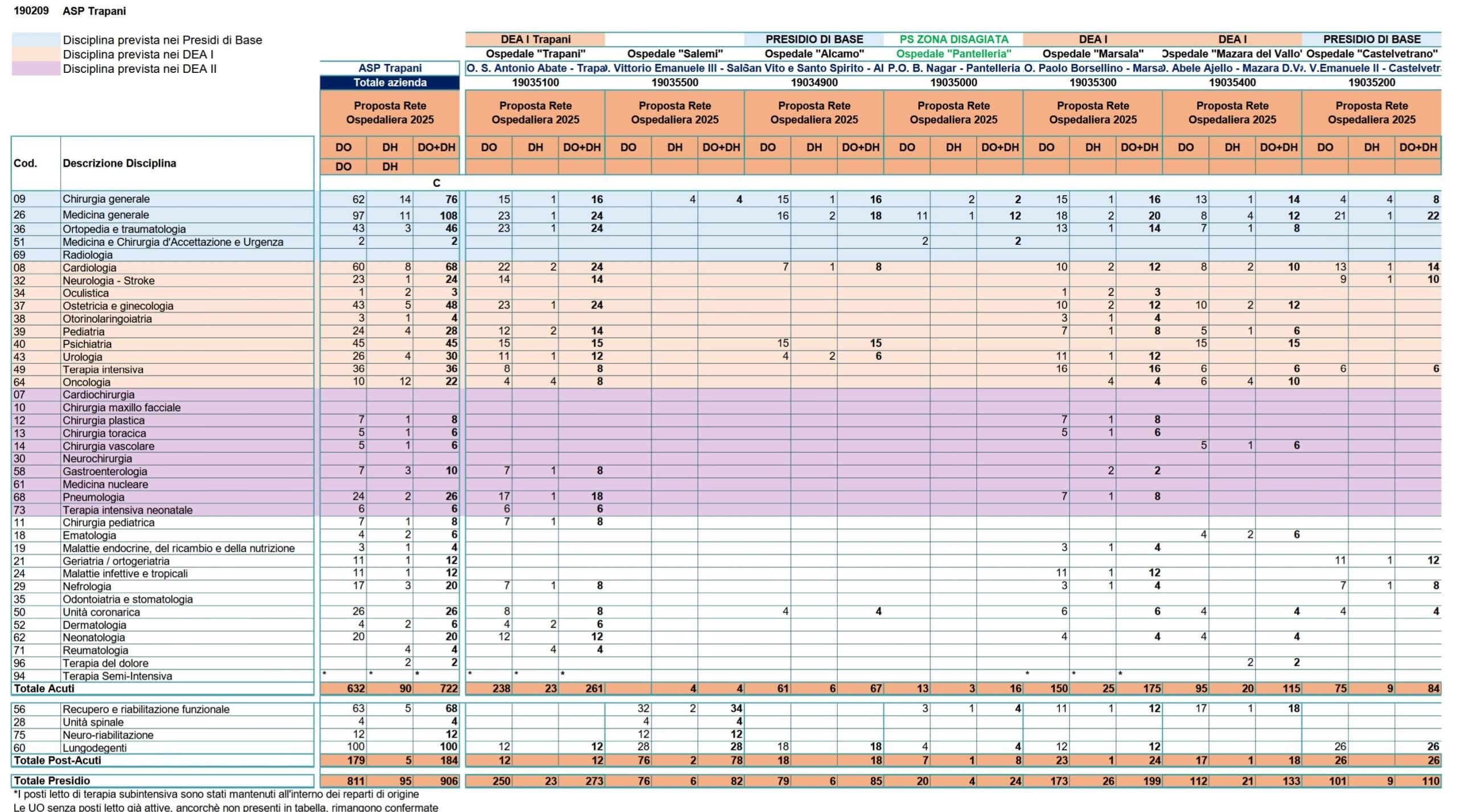The height and width of the screenshot is (812, 1458).
Task: Select the Cardiochirurgia row label
Action: tap(99, 395)
